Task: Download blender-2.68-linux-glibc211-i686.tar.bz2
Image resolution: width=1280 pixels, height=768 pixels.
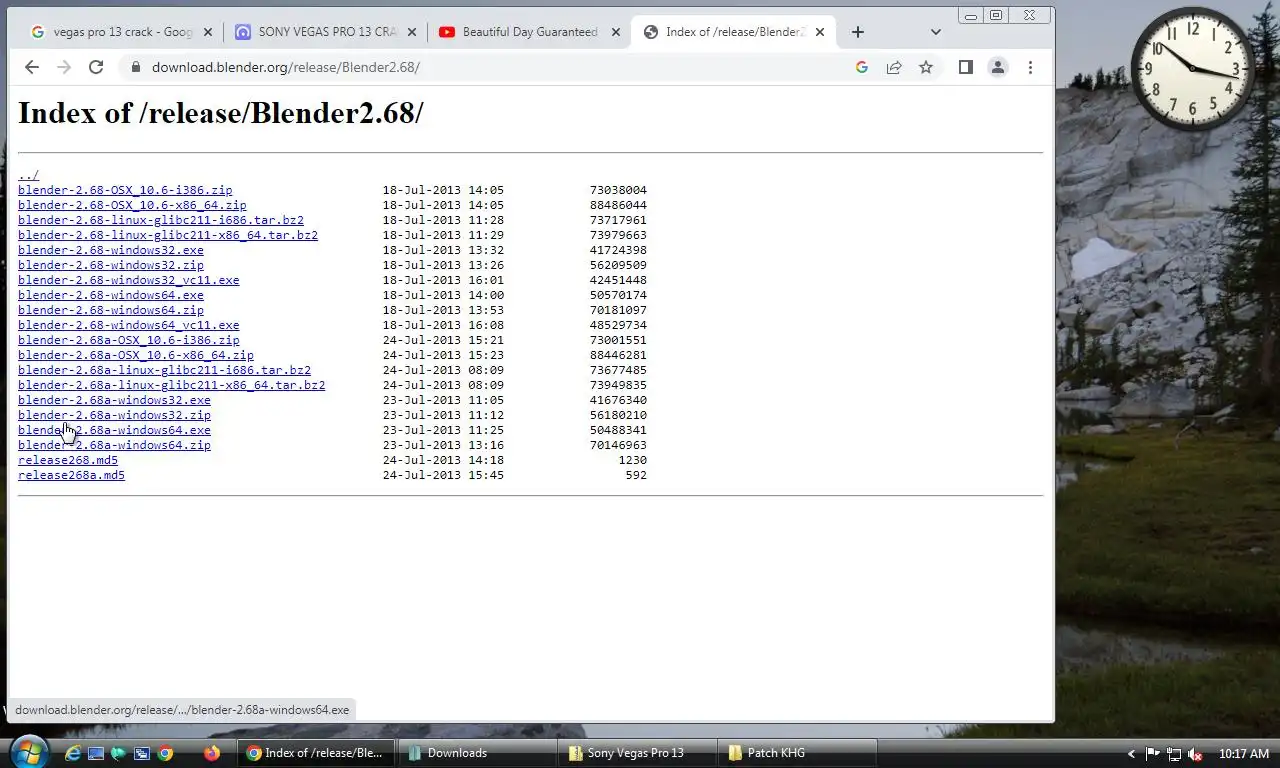Action: pos(161,220)
